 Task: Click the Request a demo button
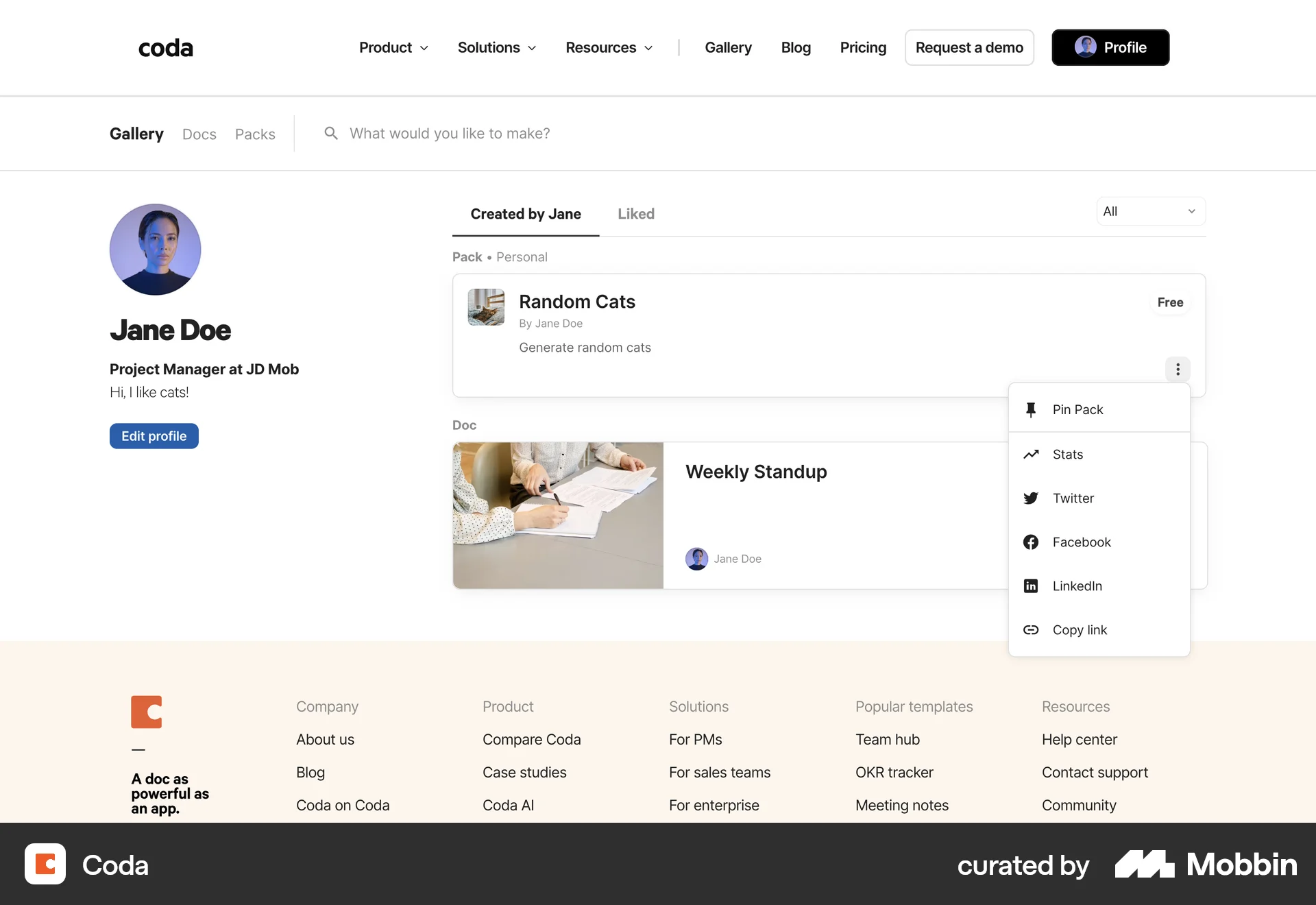coord(969,47)
